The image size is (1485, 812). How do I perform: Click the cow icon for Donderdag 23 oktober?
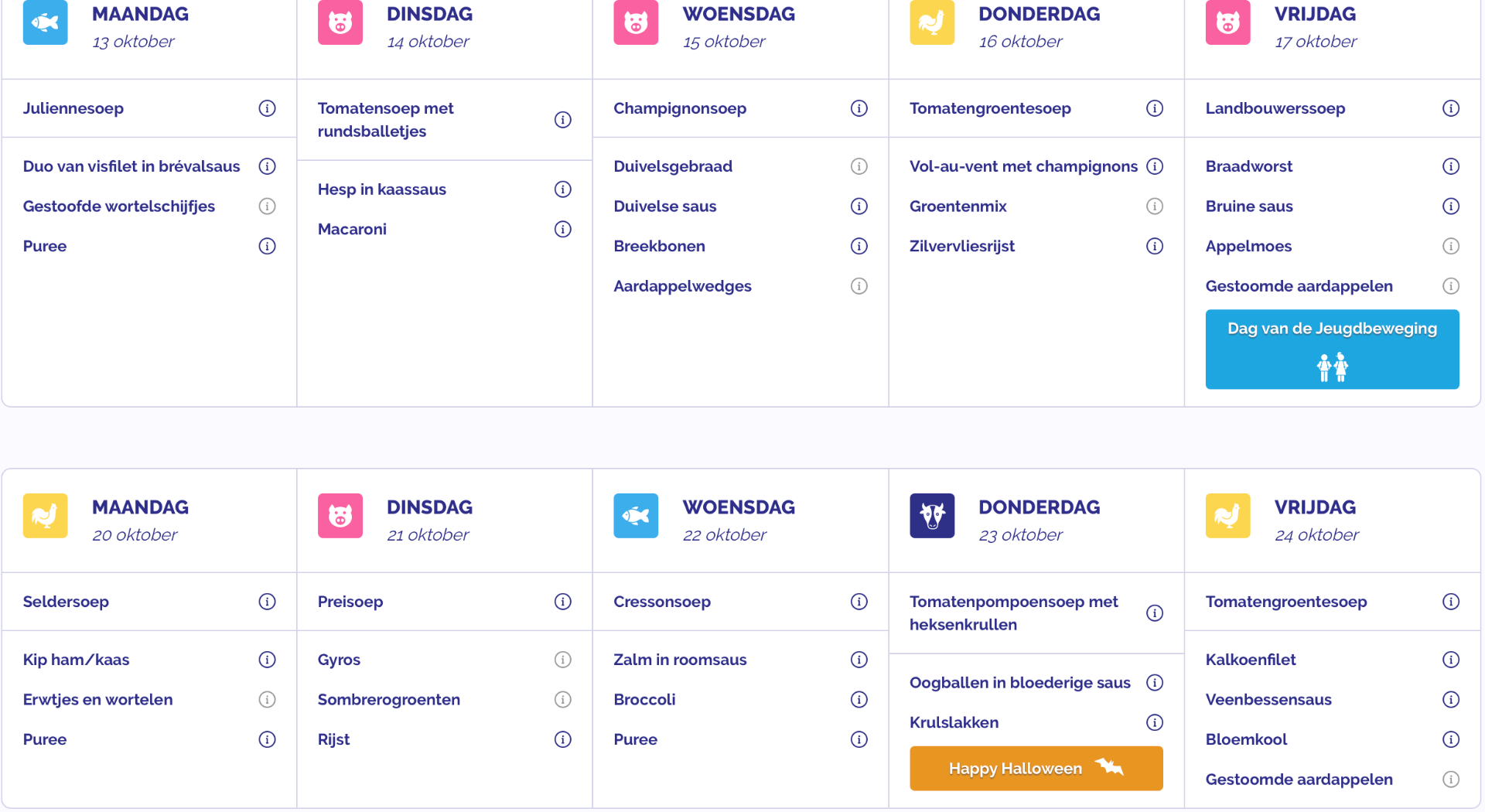tap(932, 516)
